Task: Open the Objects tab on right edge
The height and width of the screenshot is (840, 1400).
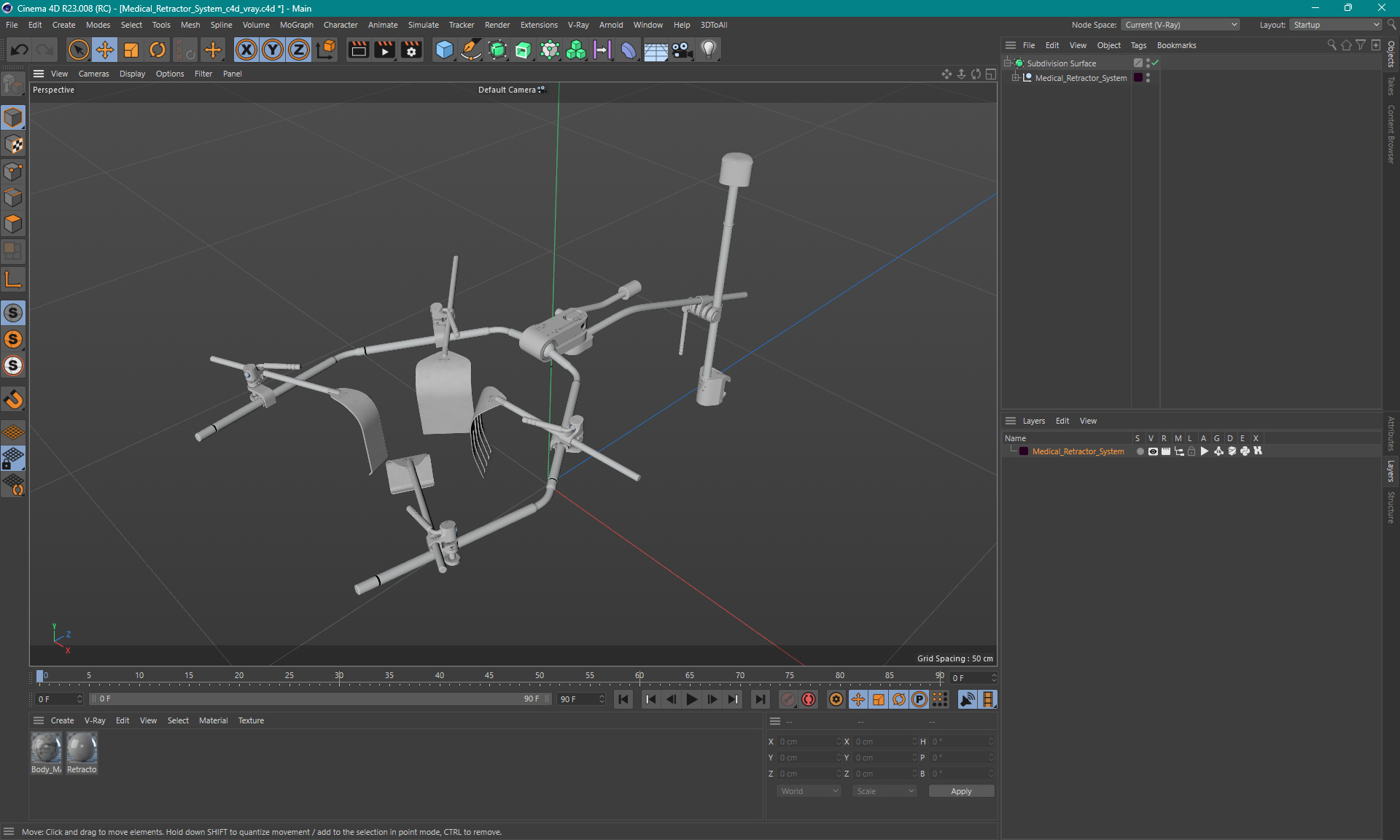Action: (x=1391, y=54)
